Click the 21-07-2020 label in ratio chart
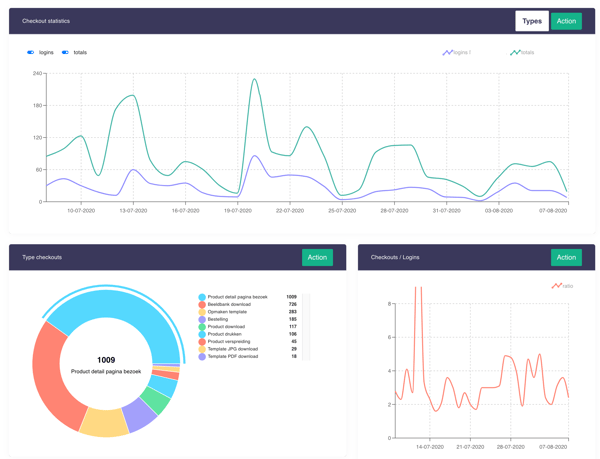The image size is (600, 459). click(470, 447)
